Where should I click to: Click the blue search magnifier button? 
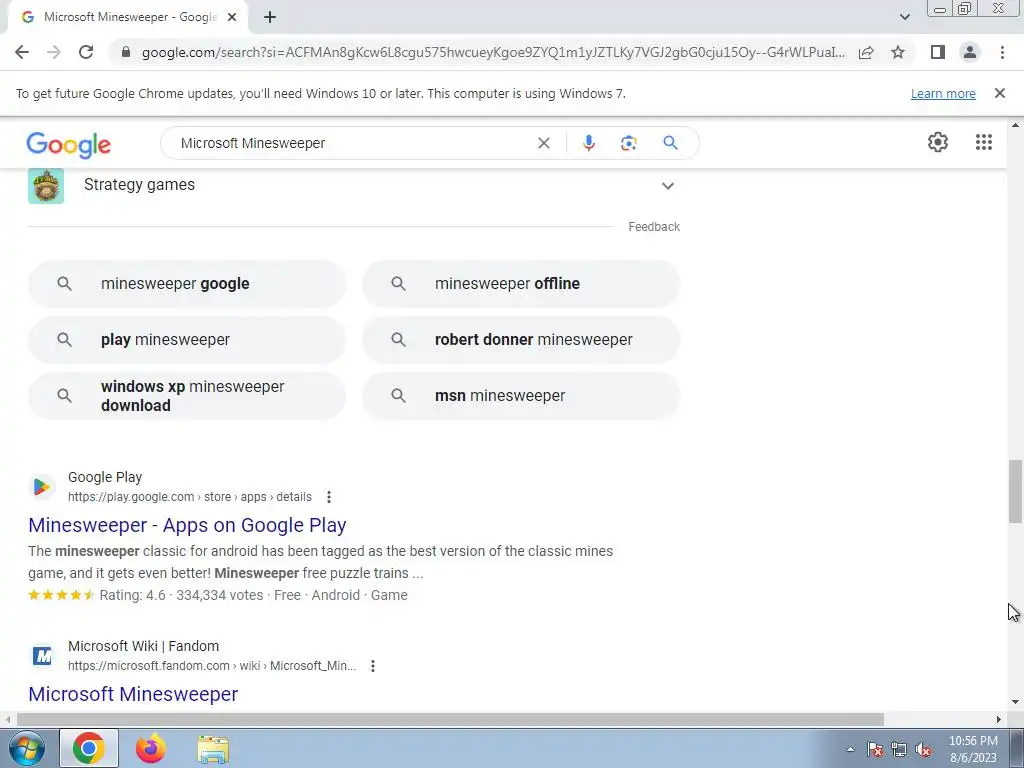tap(670, 143)
